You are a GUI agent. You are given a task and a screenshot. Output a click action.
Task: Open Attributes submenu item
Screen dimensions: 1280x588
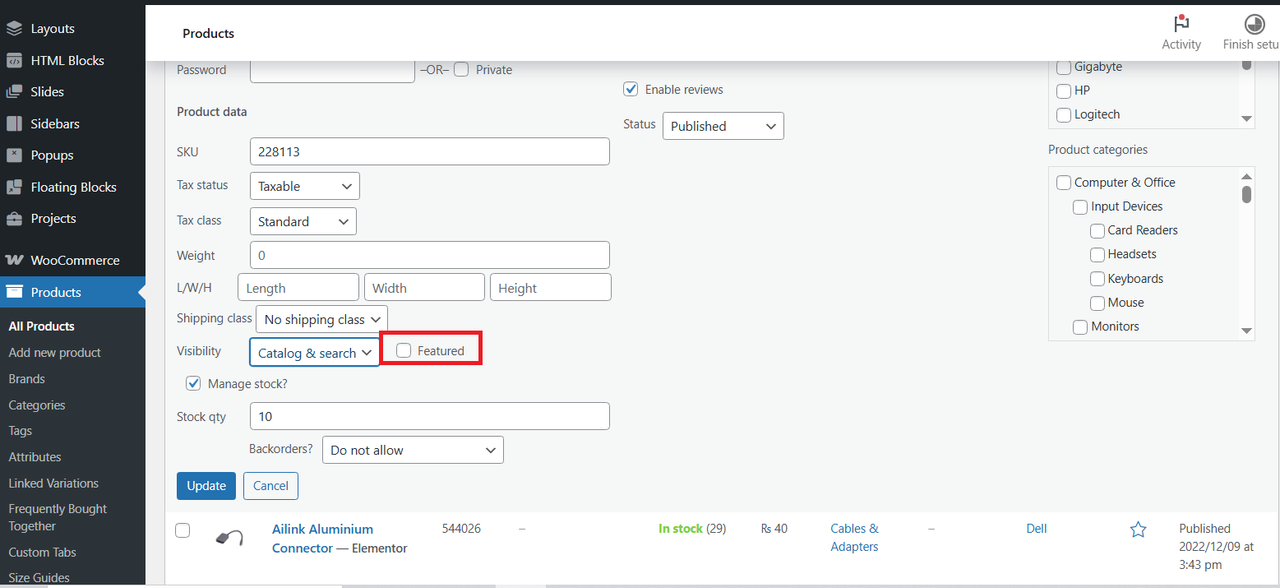point(35,457)
